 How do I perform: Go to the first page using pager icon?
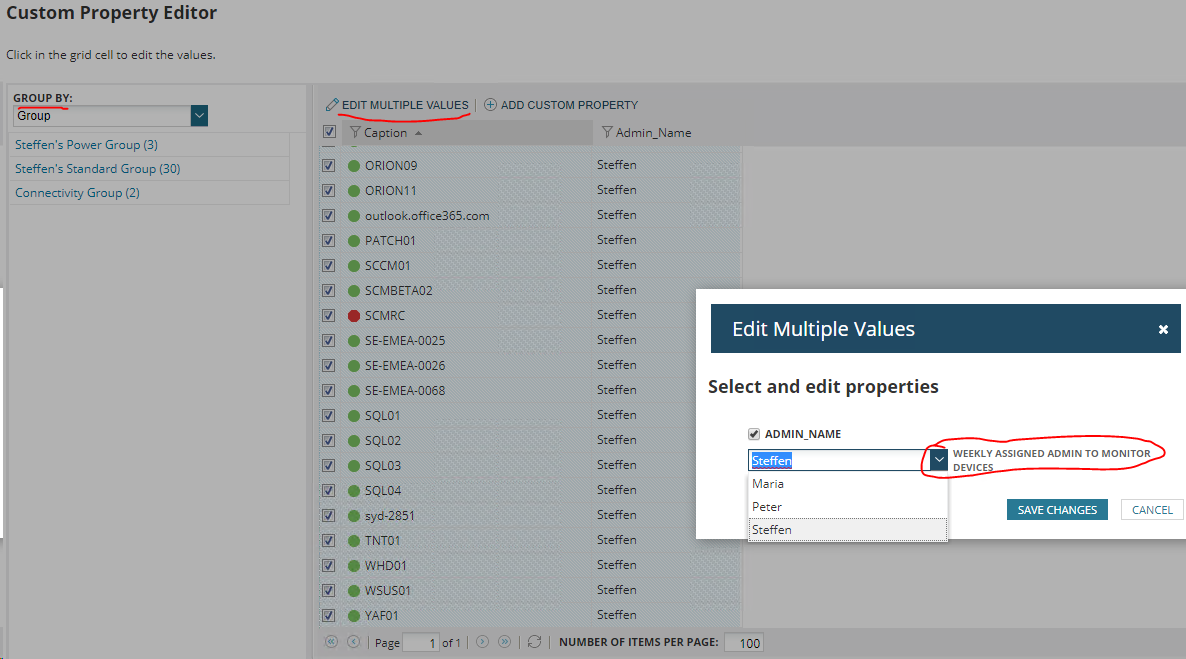(x=331, y=642)
